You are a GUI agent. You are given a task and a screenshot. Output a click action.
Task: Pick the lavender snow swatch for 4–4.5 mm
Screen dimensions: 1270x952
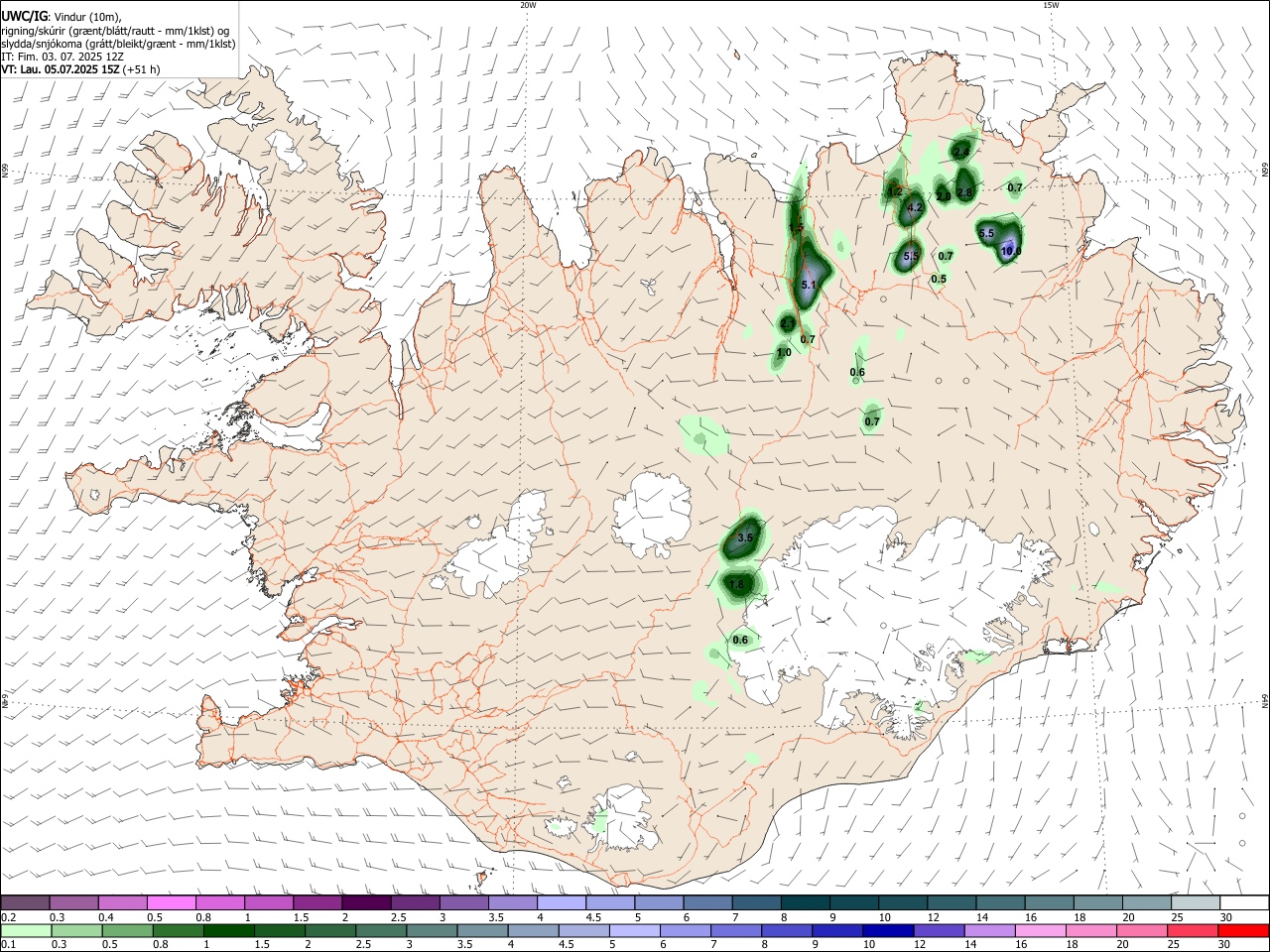pyautogui.click(x=562, y=903)
